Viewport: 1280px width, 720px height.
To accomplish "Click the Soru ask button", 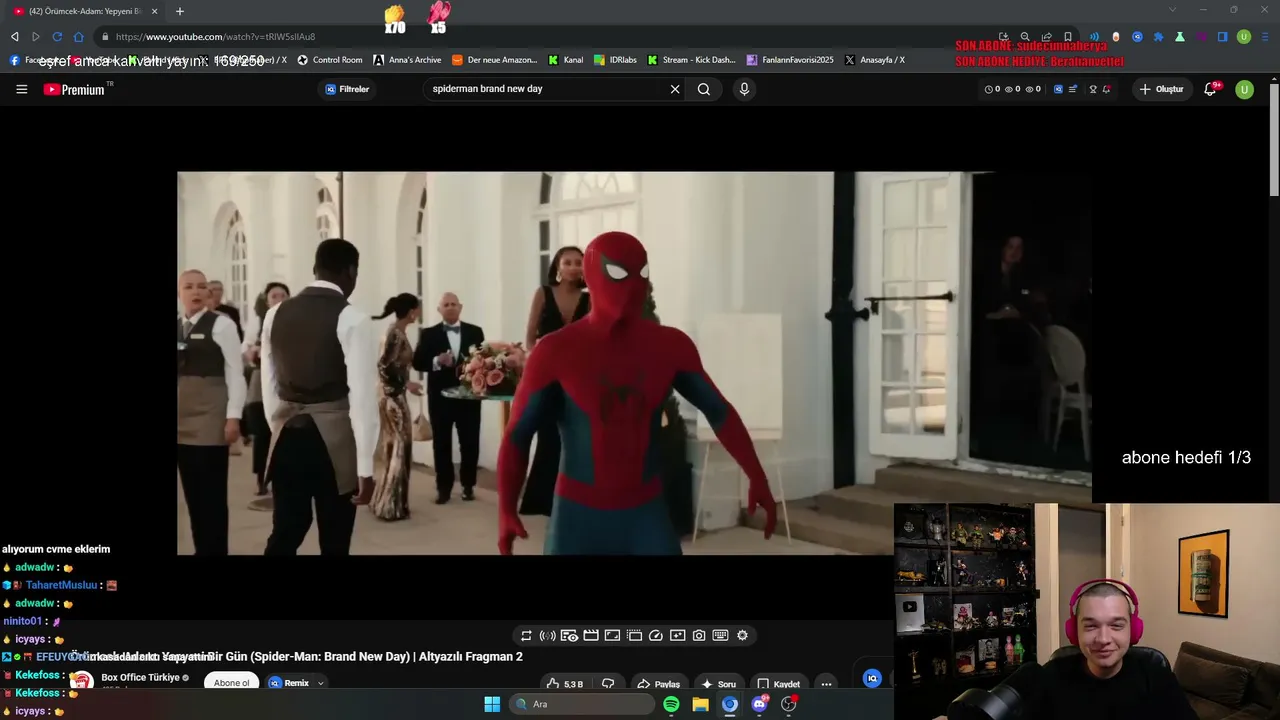I will (x=719, y=684).
